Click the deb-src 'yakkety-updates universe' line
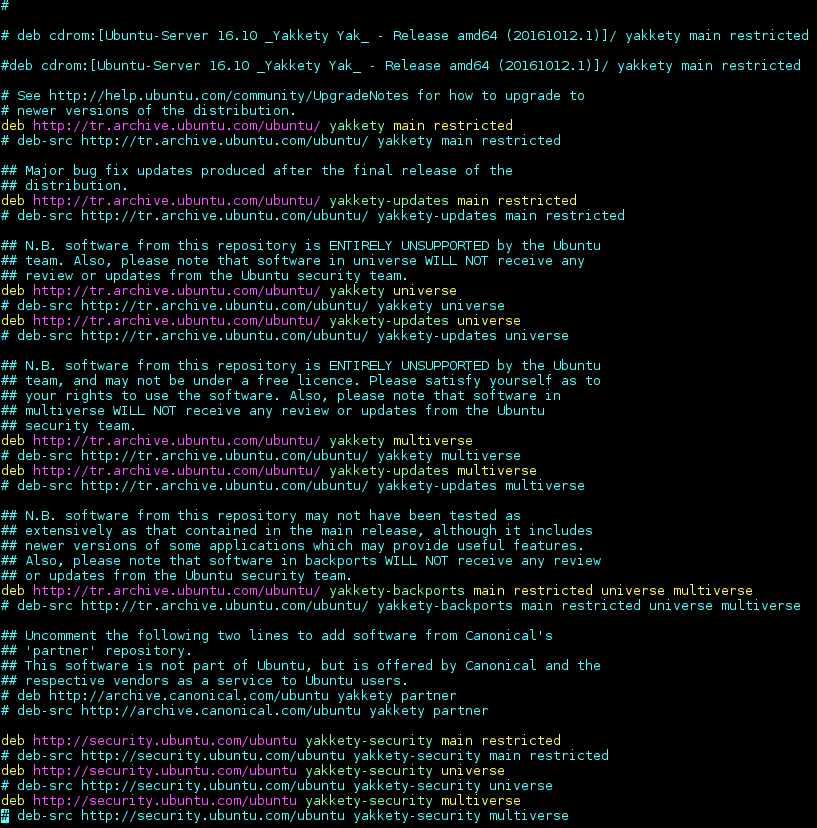Screen dimensions: 817x828 pos(285,336)
